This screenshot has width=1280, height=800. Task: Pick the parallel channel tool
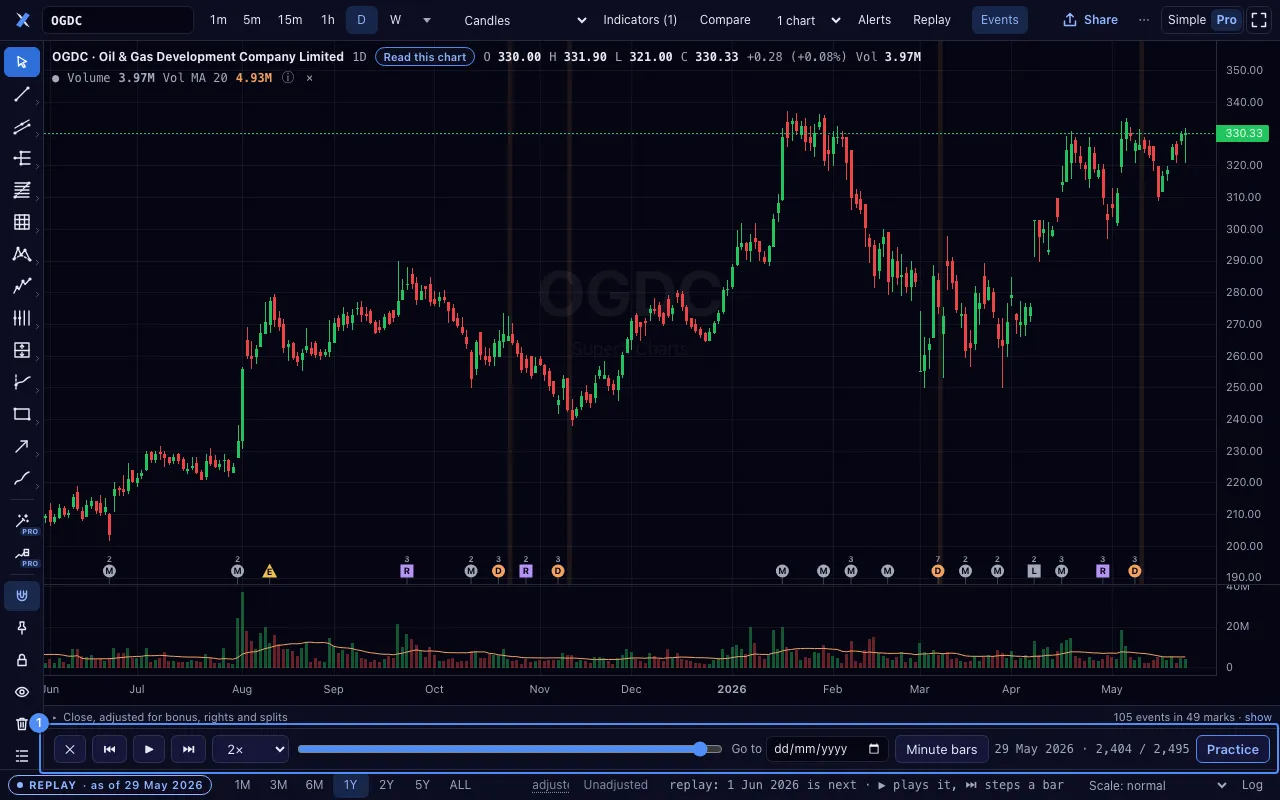click(22, 126)
